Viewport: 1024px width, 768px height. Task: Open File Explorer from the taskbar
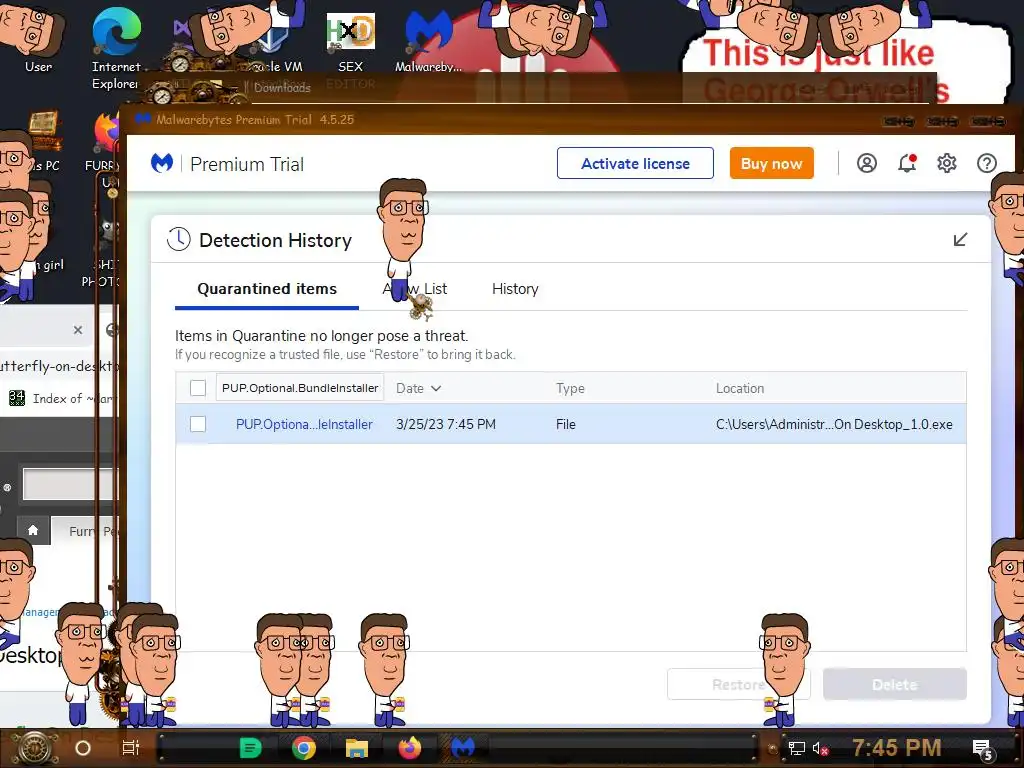357,748
